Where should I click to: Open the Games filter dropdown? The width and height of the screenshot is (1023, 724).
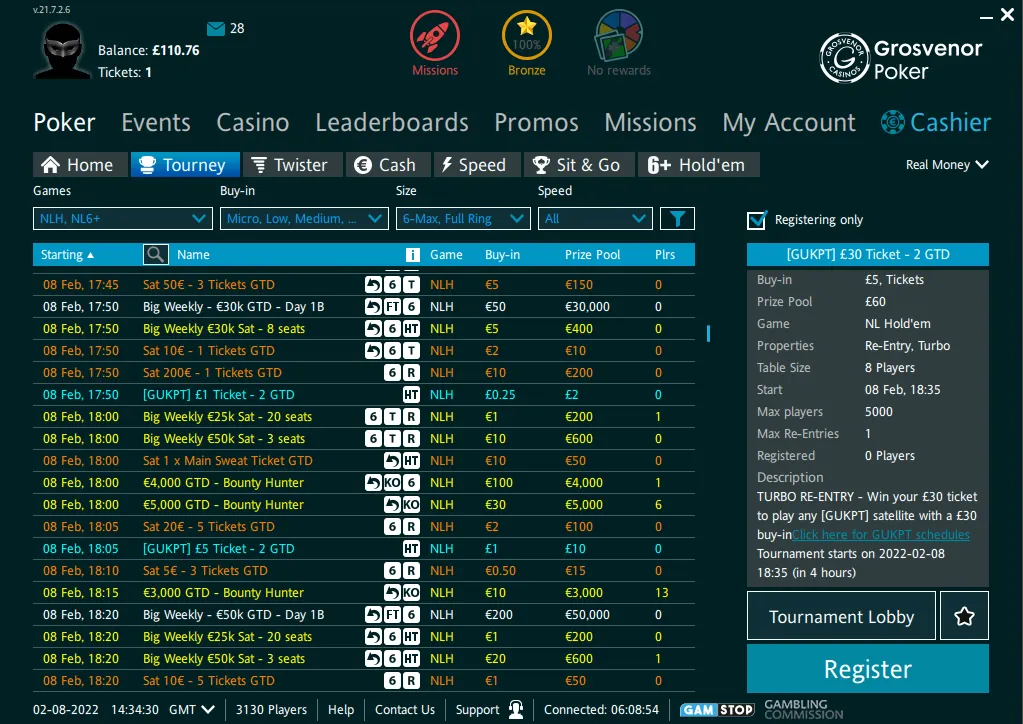pyautogui.click(x=123, y=219)
